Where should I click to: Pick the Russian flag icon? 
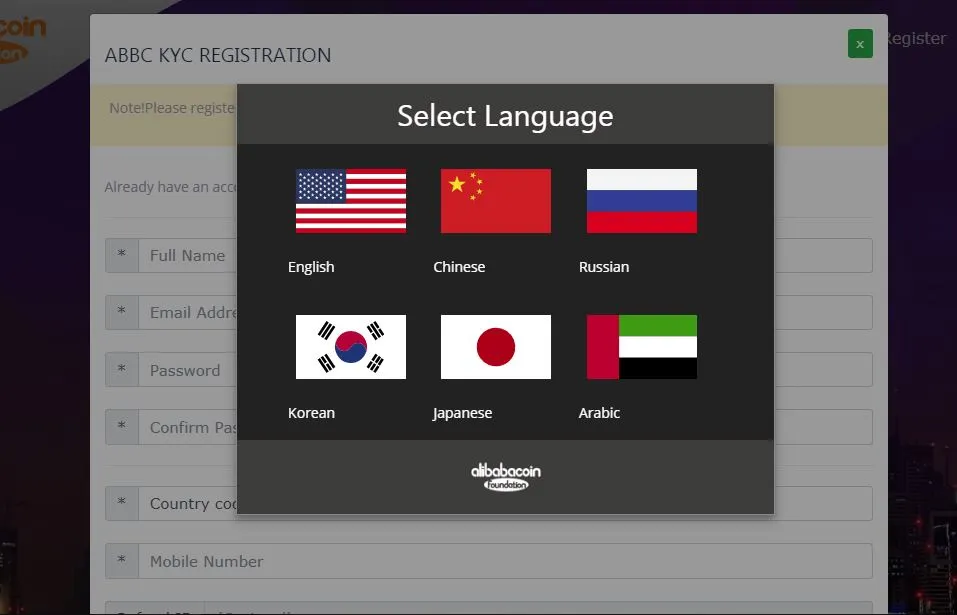(x=641, y=201)
